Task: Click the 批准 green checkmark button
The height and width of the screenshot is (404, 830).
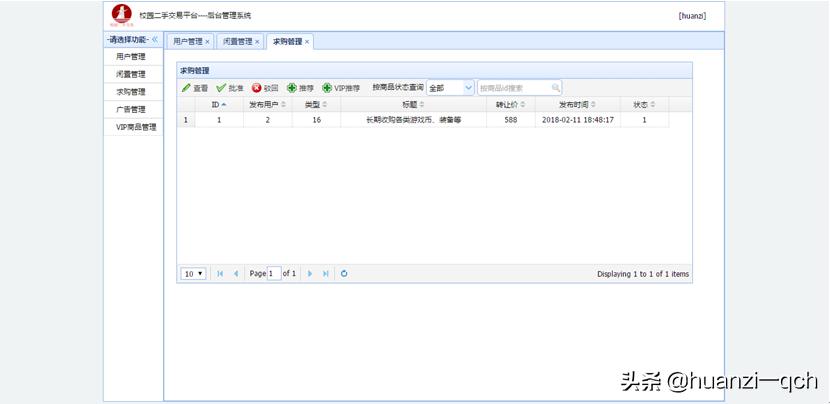Action: pyautogui.click(x=230, y=88)
